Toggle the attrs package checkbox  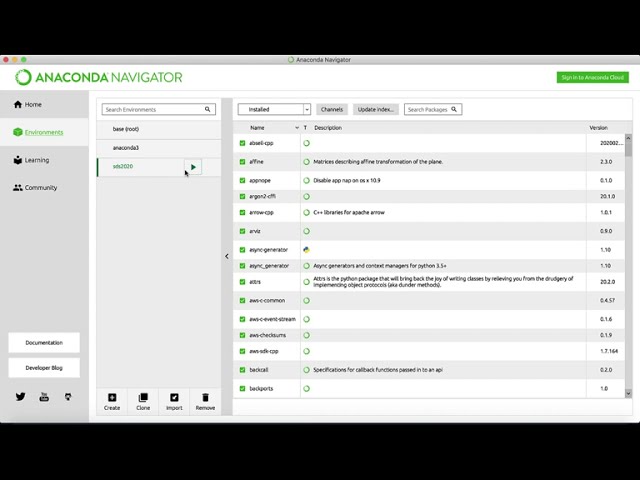coord(242,282)
